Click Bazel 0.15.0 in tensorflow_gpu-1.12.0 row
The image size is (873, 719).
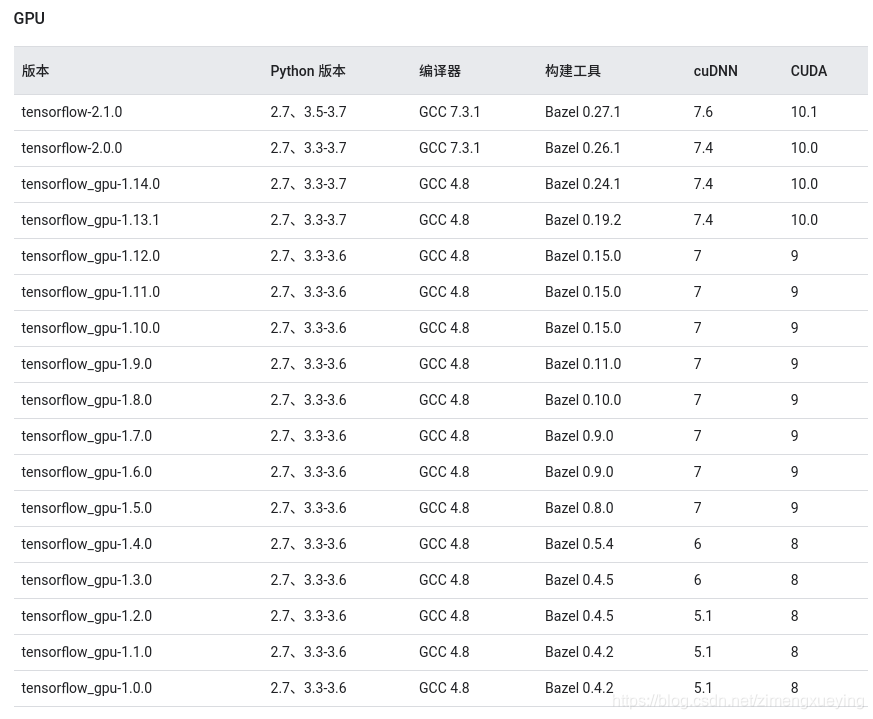coord(583,256)
